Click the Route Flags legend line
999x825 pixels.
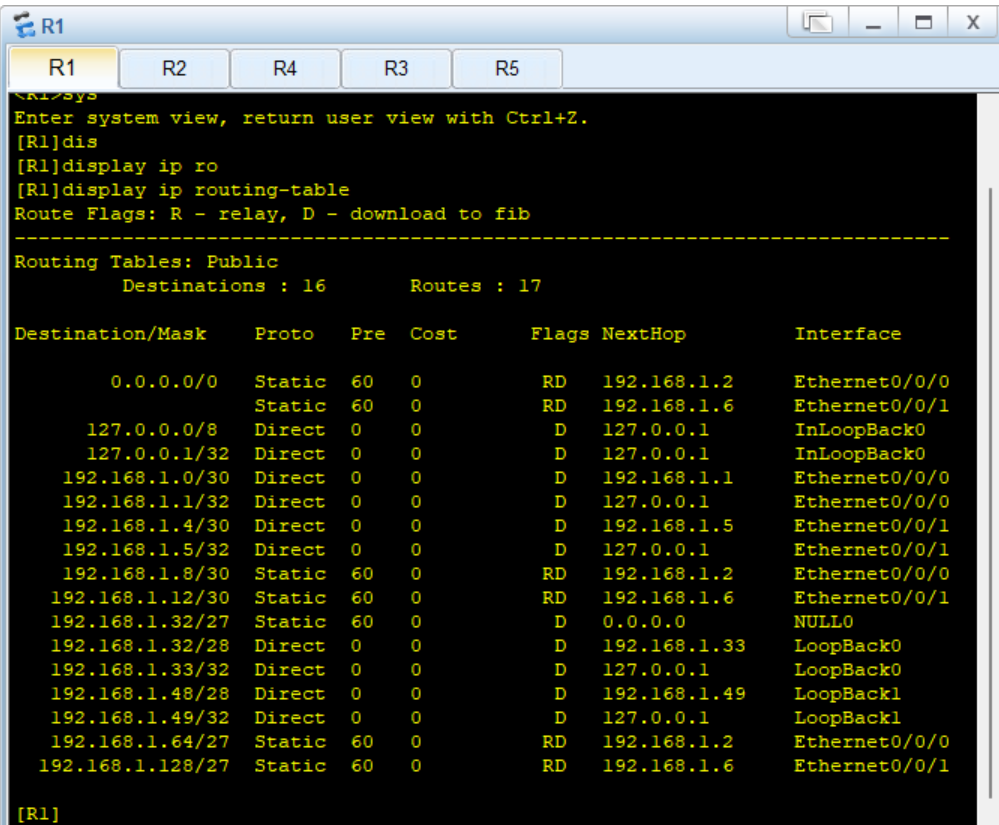pos(272,213)
